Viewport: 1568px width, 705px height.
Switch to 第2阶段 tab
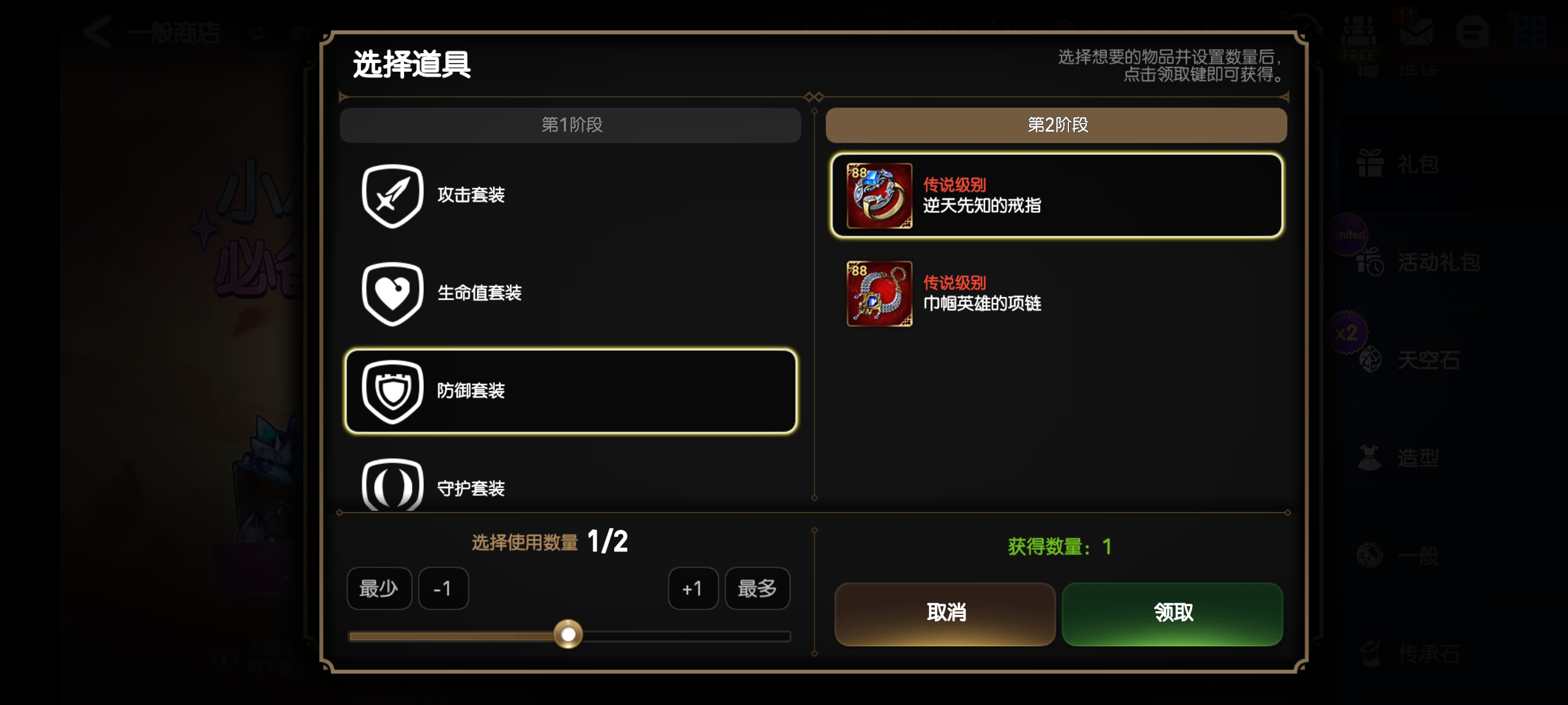[1056, 125]
